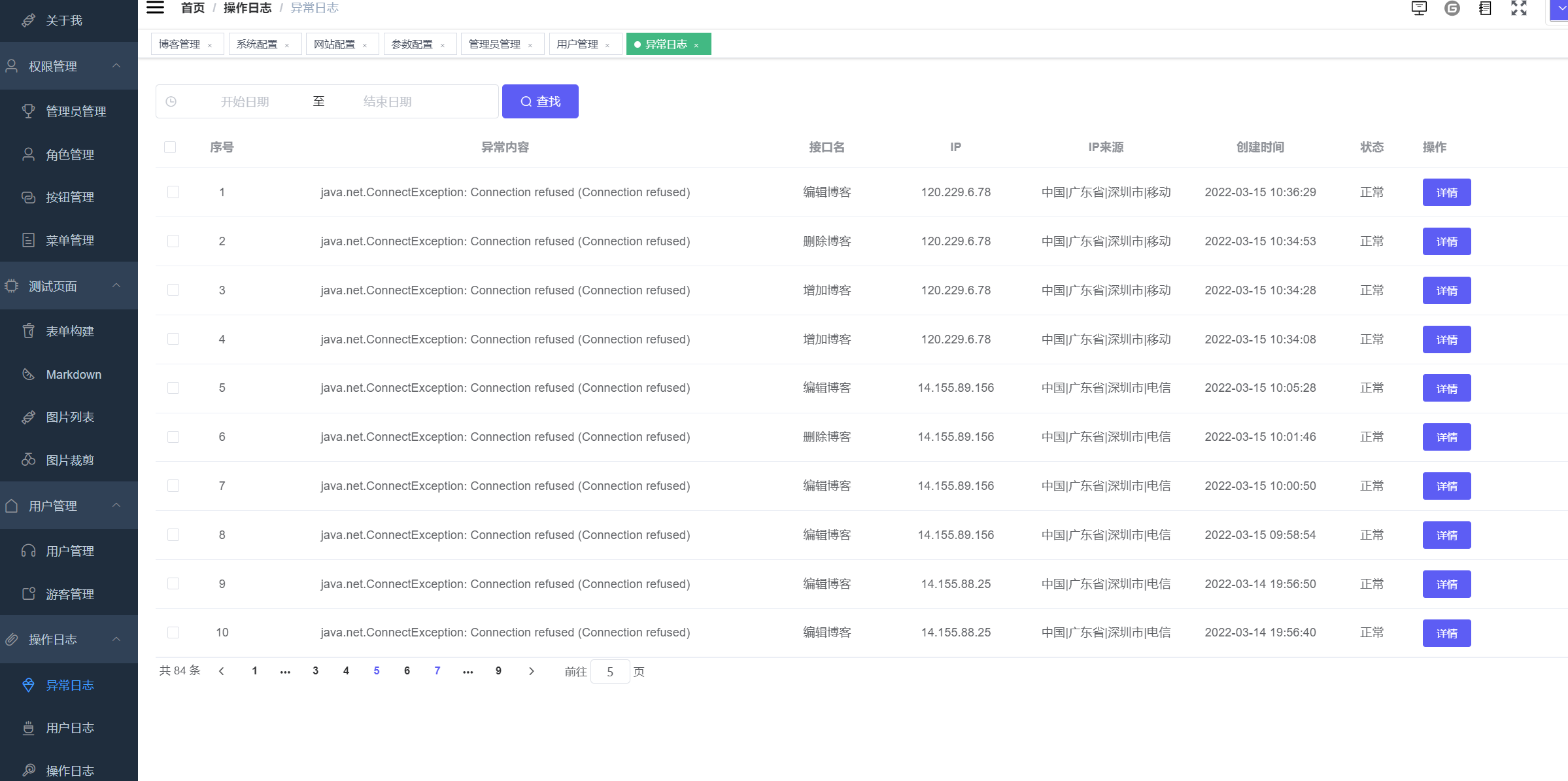Click the fullscreen toggle icon in the header

pyautogui.click(x=1518, y=8)
